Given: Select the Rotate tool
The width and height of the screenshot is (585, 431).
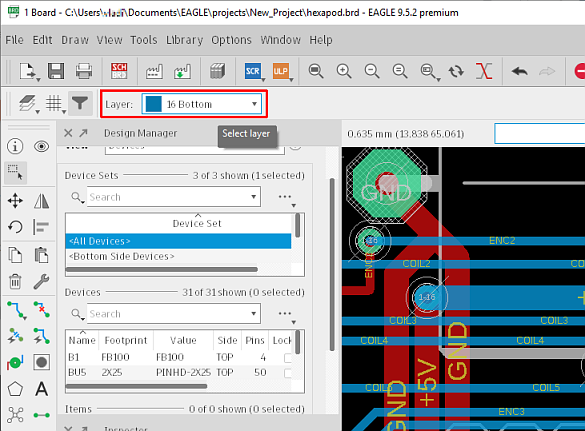Looking at the screenshot, I should 15,227.
